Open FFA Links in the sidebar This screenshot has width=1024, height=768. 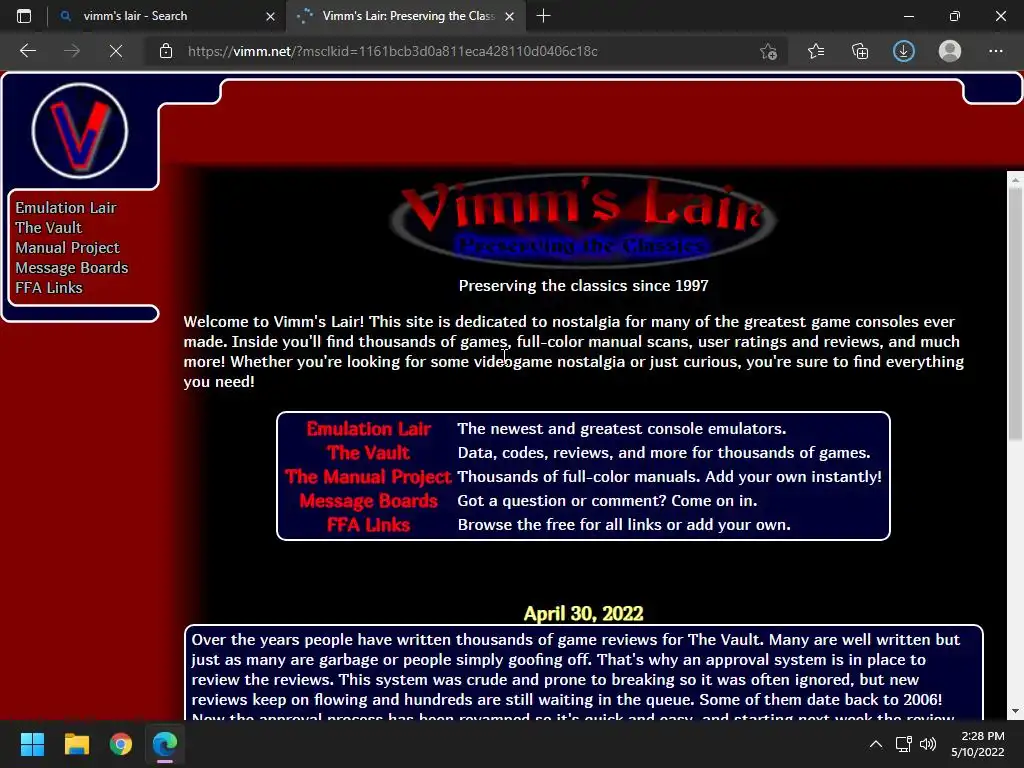(49, 288)
